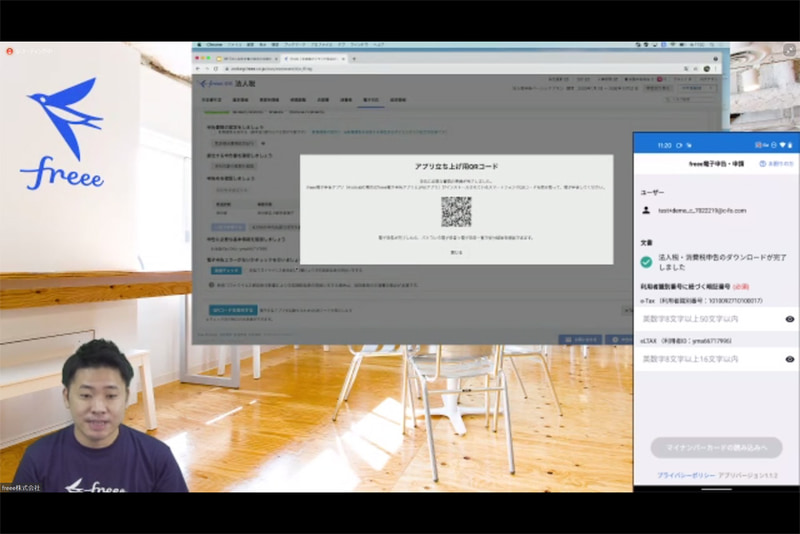The width and height of the screenshot is (800, 534).
Task: Select the last freee navigation tab
Action: coord(398,100)
